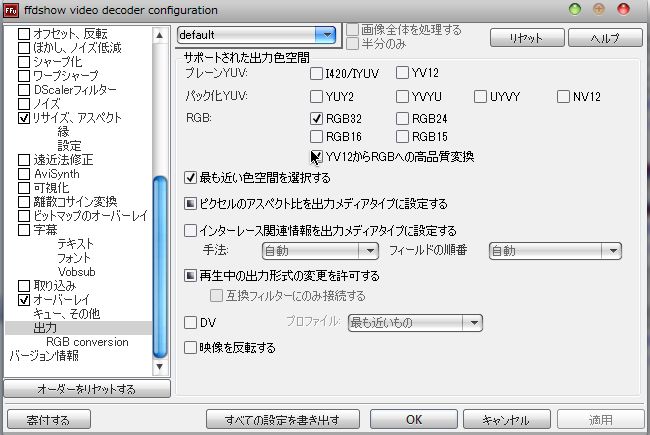Toggle YV12からRGBへの高品質変換 checkbox
The image size is (650, 435).
pyautogui.click(x=316, y=157)
